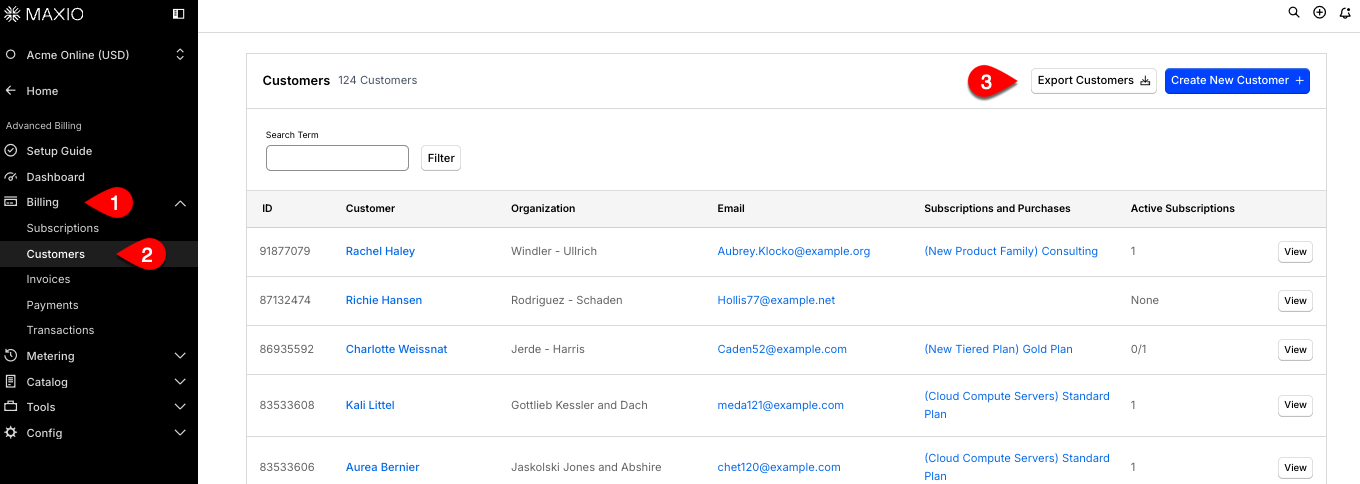Click the Tools briefcase icon
Screen dimensions: 1360x484
coord(11,407)
